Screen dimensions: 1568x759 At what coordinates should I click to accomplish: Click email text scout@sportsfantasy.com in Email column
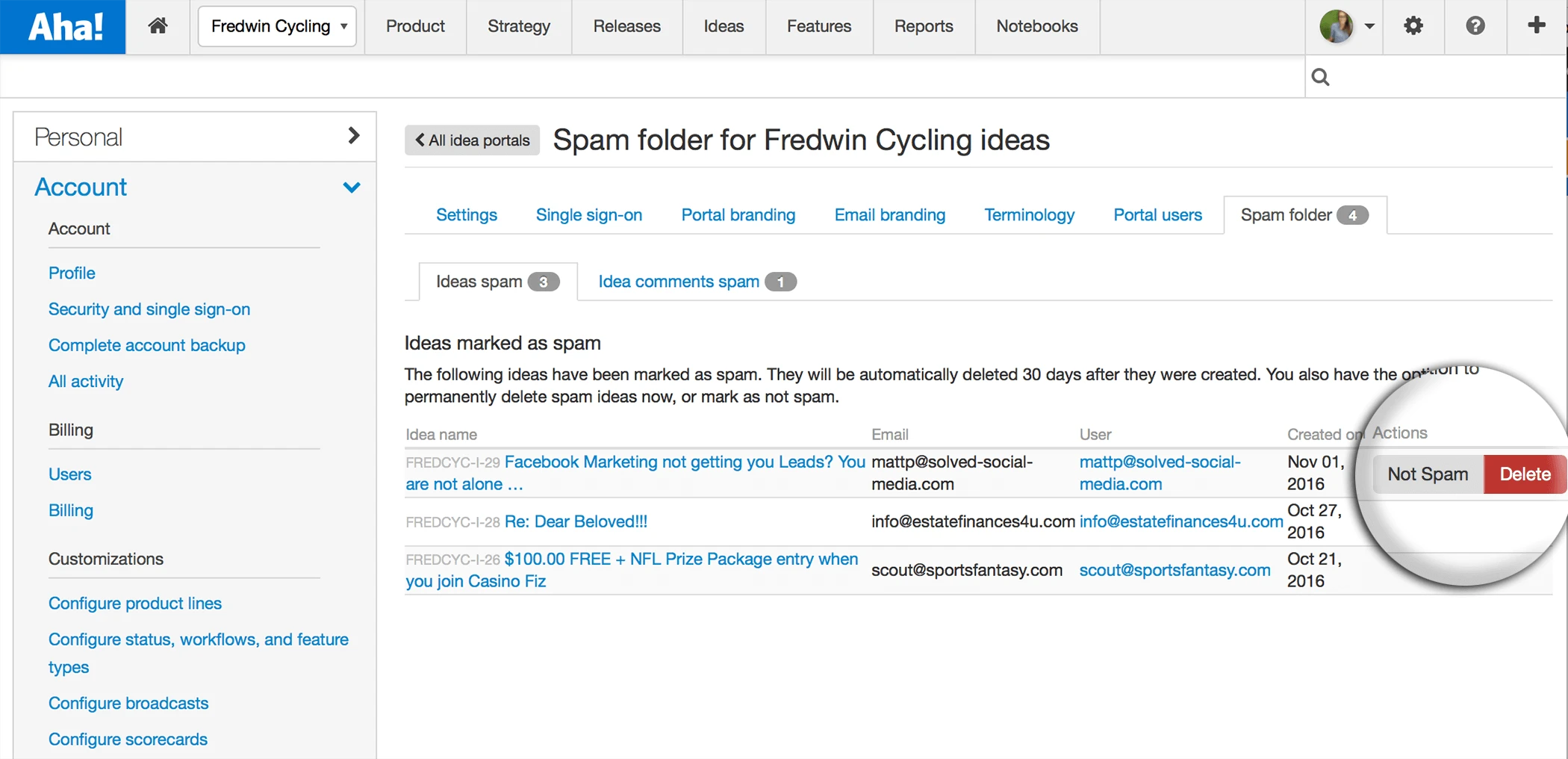(967, 570)
